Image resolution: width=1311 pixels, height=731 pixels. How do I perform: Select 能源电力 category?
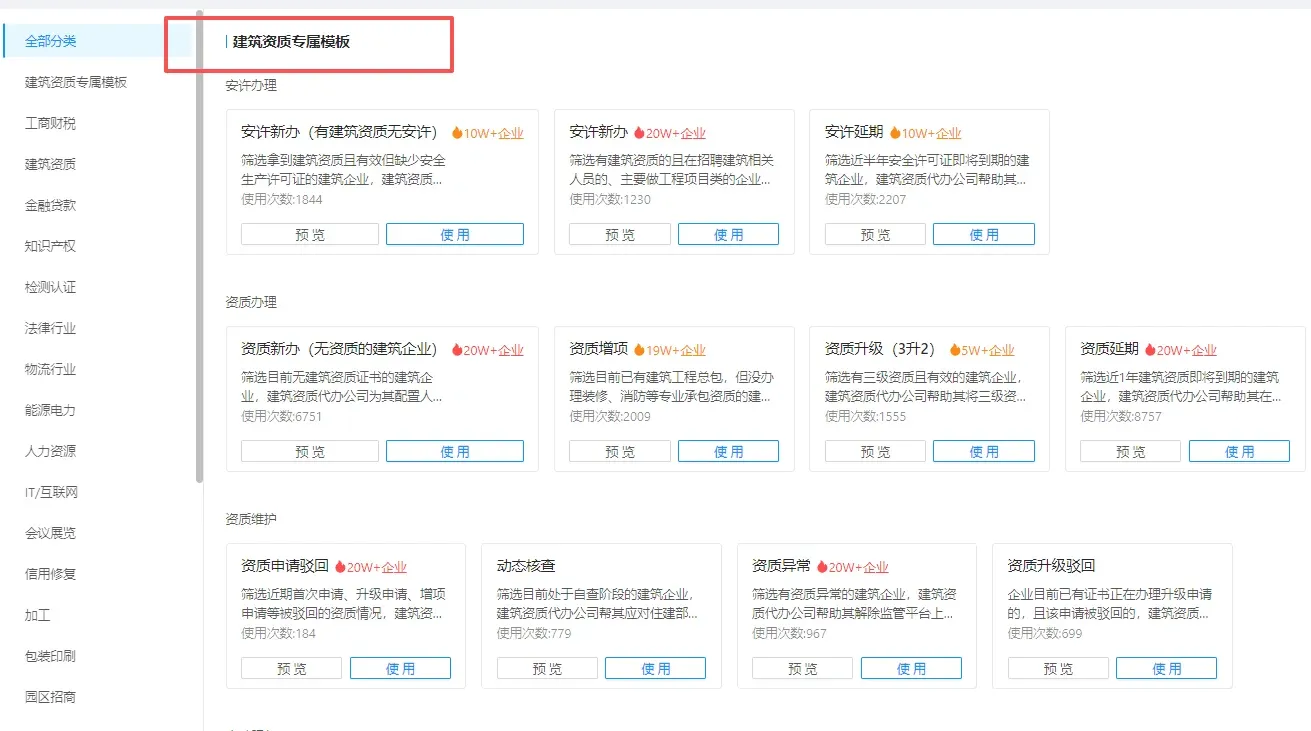coord(50,410)
